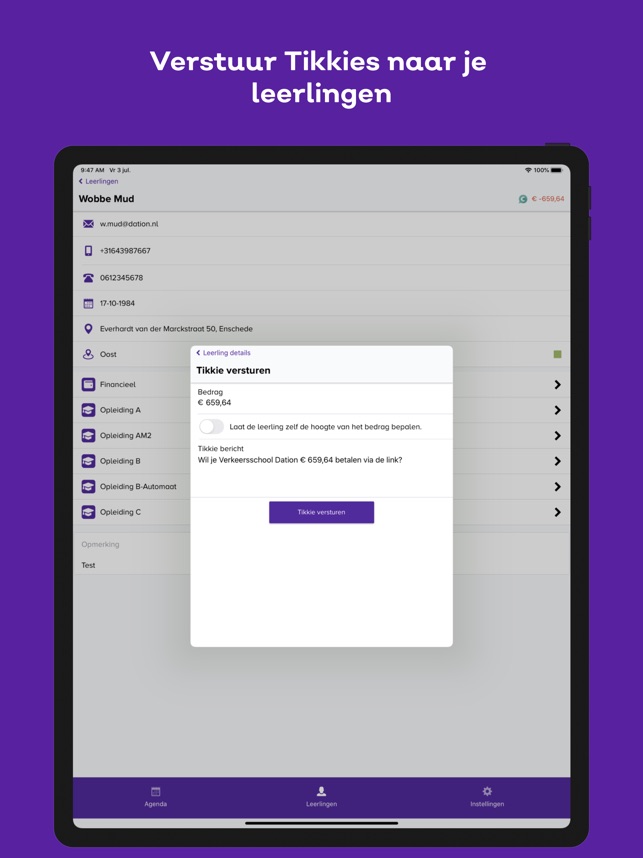Edit the Tikkie bericht text
Screen dimensions: 643x858
pos(322,468)
